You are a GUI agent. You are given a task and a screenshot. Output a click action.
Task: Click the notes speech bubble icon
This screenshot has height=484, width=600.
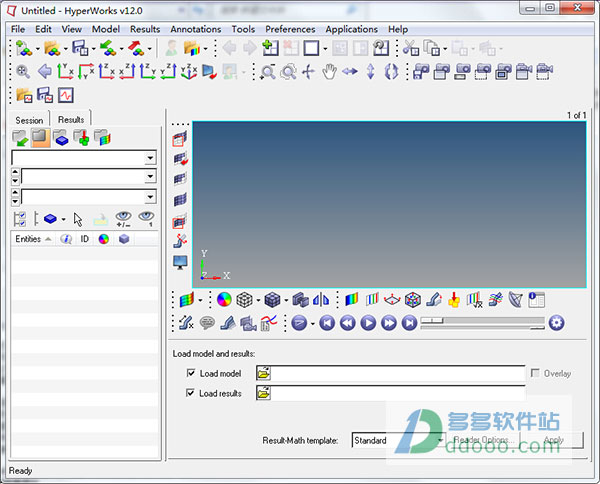[x=207, y=323]
